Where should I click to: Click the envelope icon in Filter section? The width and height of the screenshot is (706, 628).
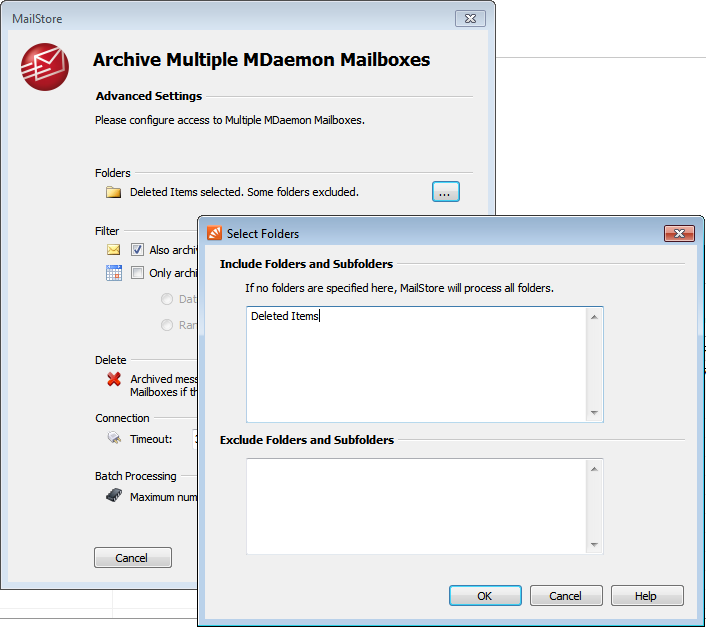point(113,249)
